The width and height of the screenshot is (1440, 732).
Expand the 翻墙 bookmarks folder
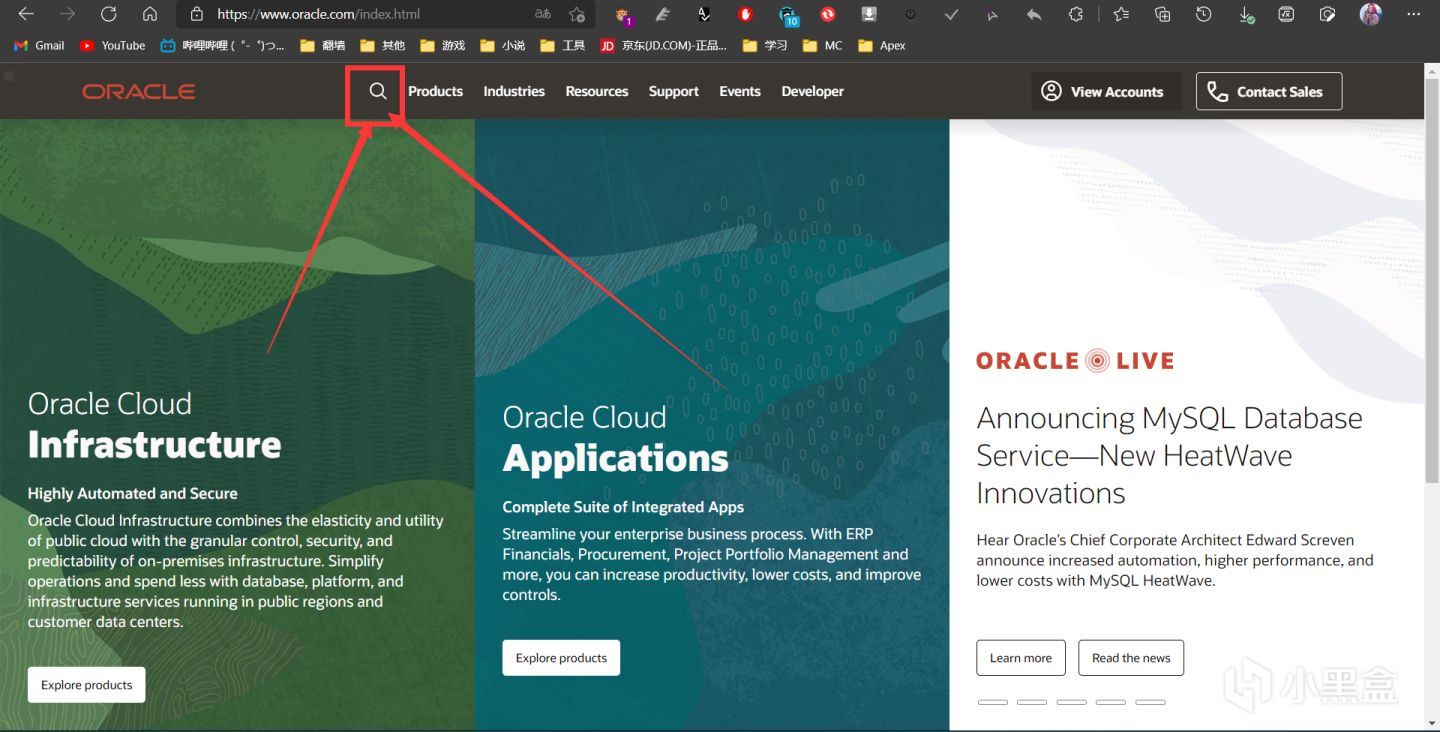click(322, 45)
